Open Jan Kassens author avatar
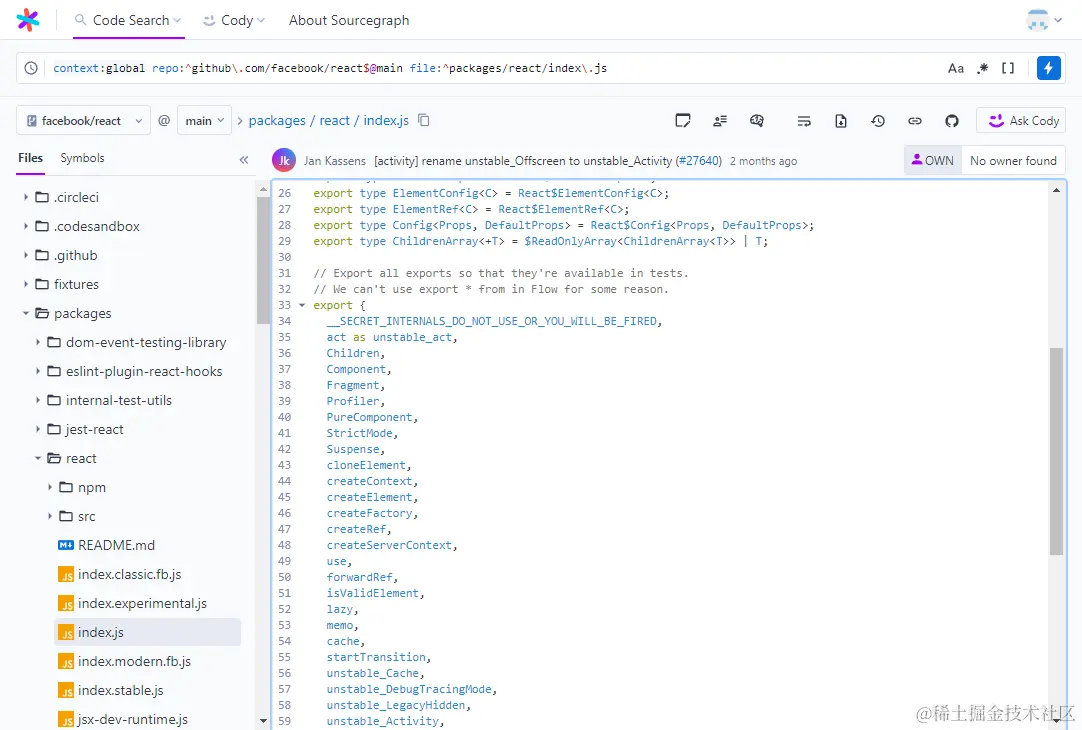The height and width of the screenshot is (730, 1082). pyautogui.click(x=284, y=160)
